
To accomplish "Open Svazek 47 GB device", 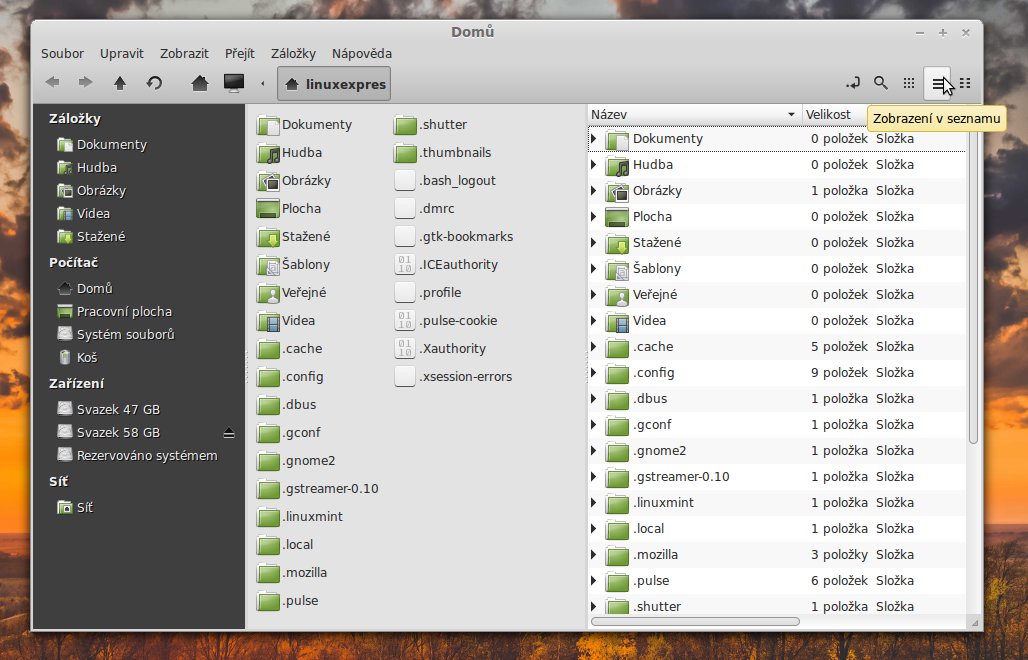I will (109, 410).
